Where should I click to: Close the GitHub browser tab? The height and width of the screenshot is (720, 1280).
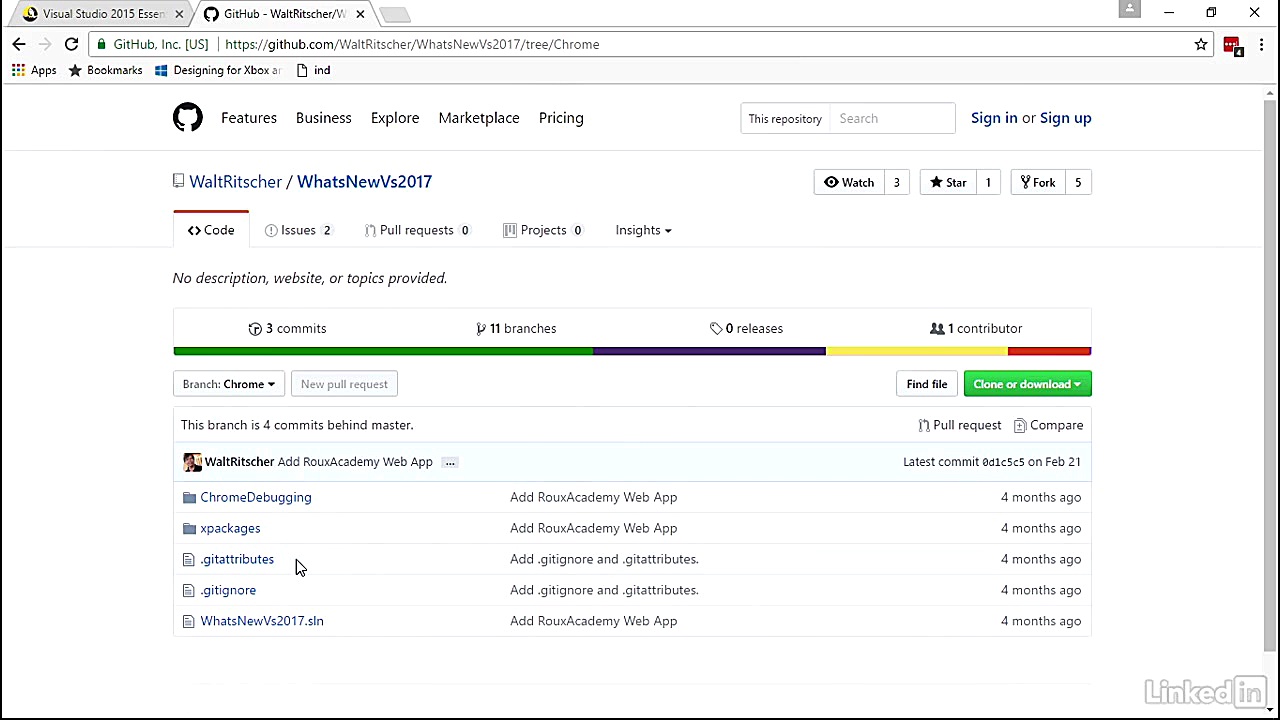point(360,14)
